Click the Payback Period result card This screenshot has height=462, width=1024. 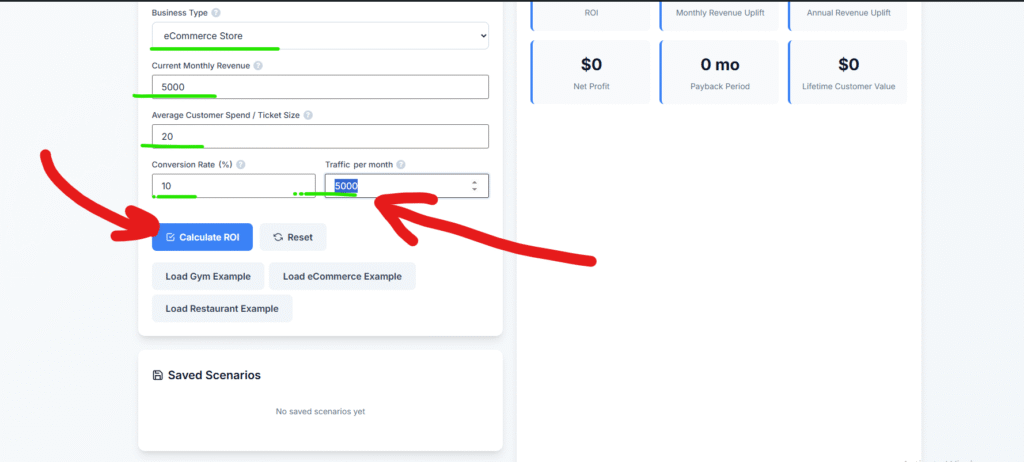click(720, 71)
